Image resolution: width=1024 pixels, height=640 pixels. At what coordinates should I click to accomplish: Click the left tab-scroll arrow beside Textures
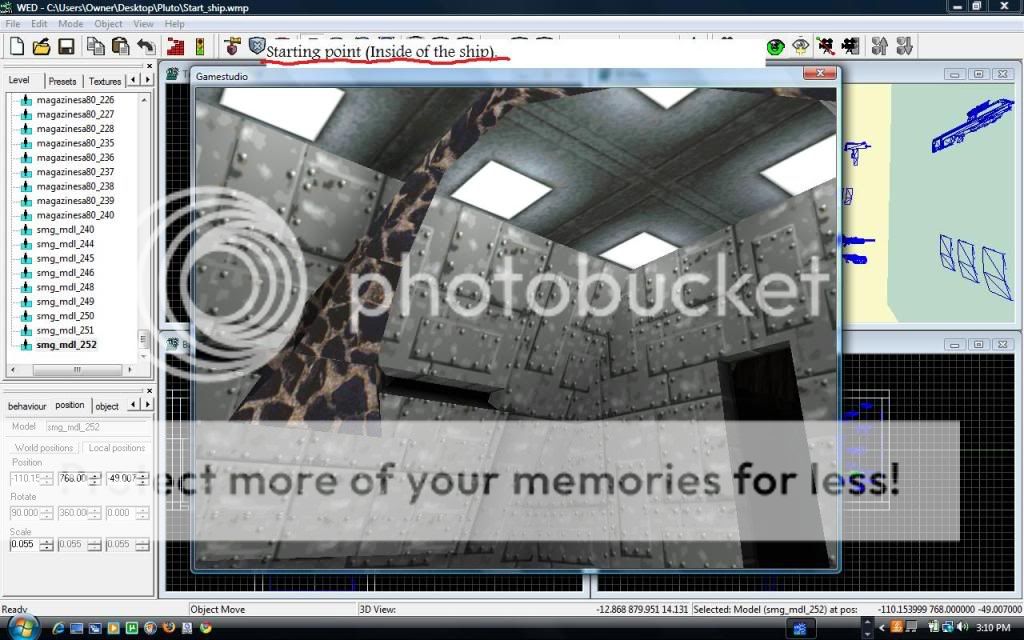coord(133,80)
